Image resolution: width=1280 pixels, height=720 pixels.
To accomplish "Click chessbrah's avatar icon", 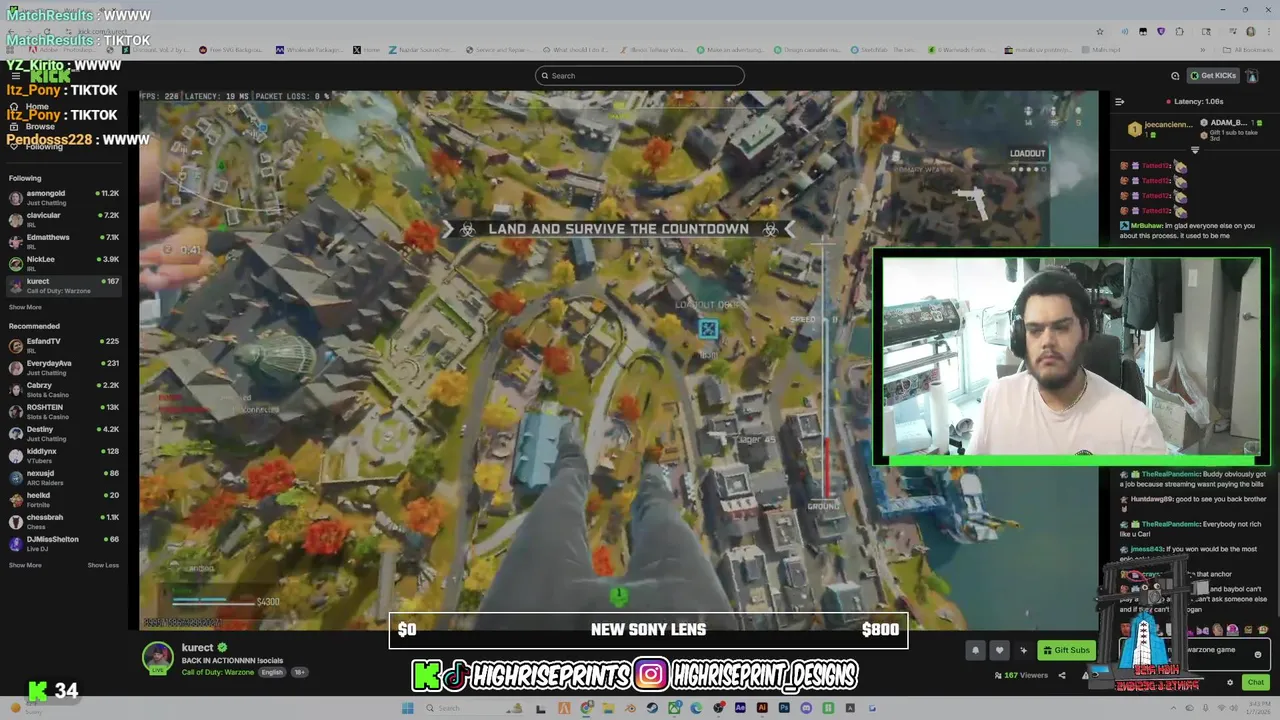I will click(16, 521).
